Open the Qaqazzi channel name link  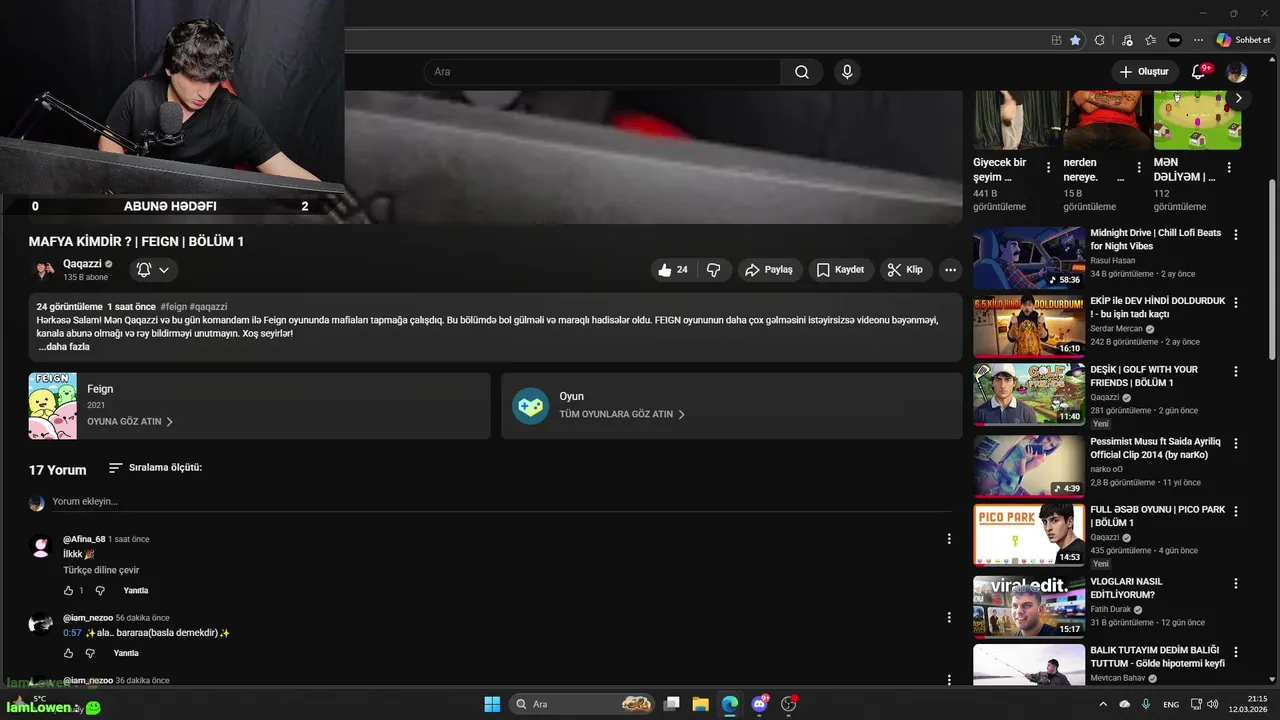[82, 264]
